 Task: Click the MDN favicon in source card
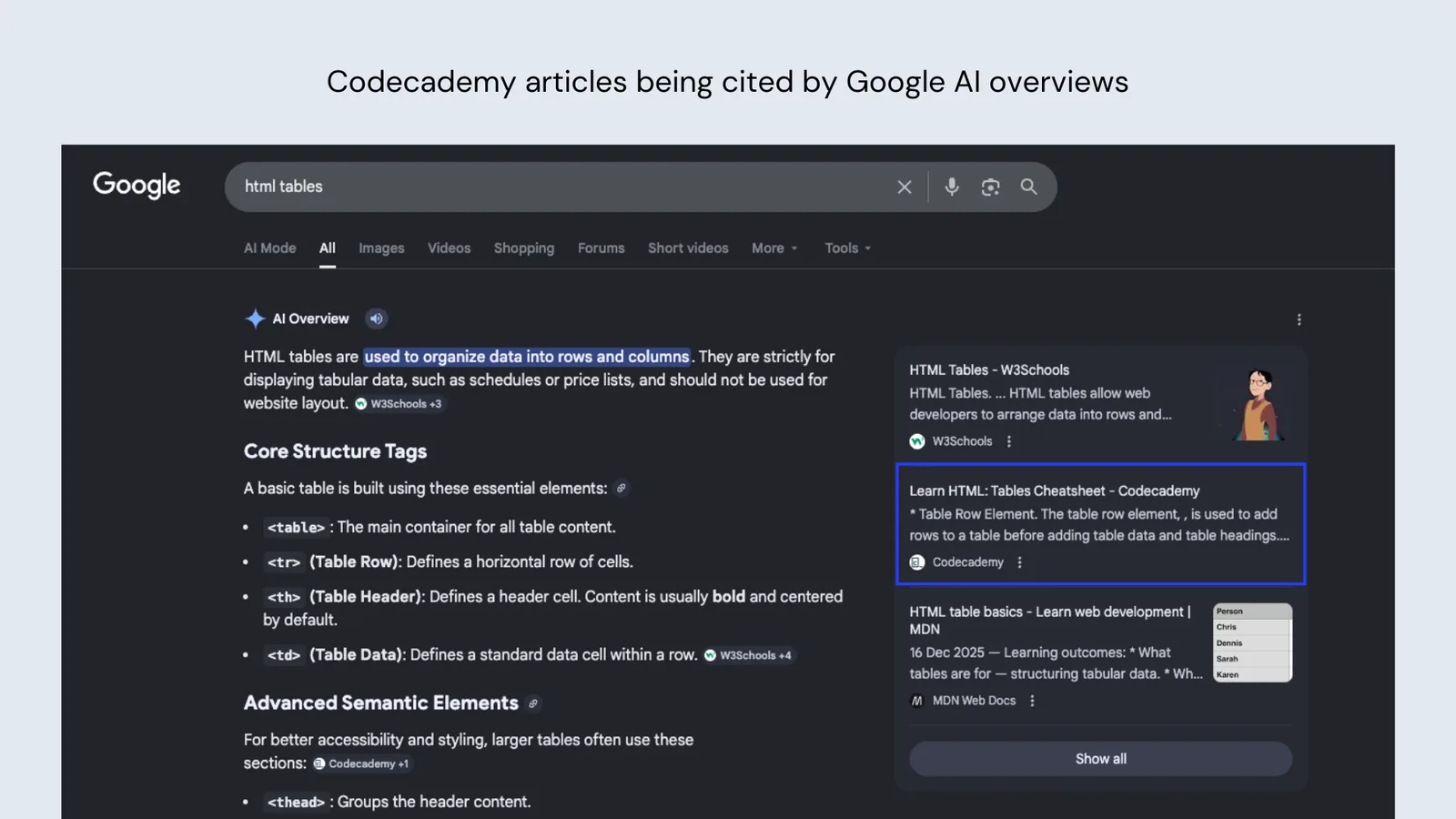click(x=917, y=701)
